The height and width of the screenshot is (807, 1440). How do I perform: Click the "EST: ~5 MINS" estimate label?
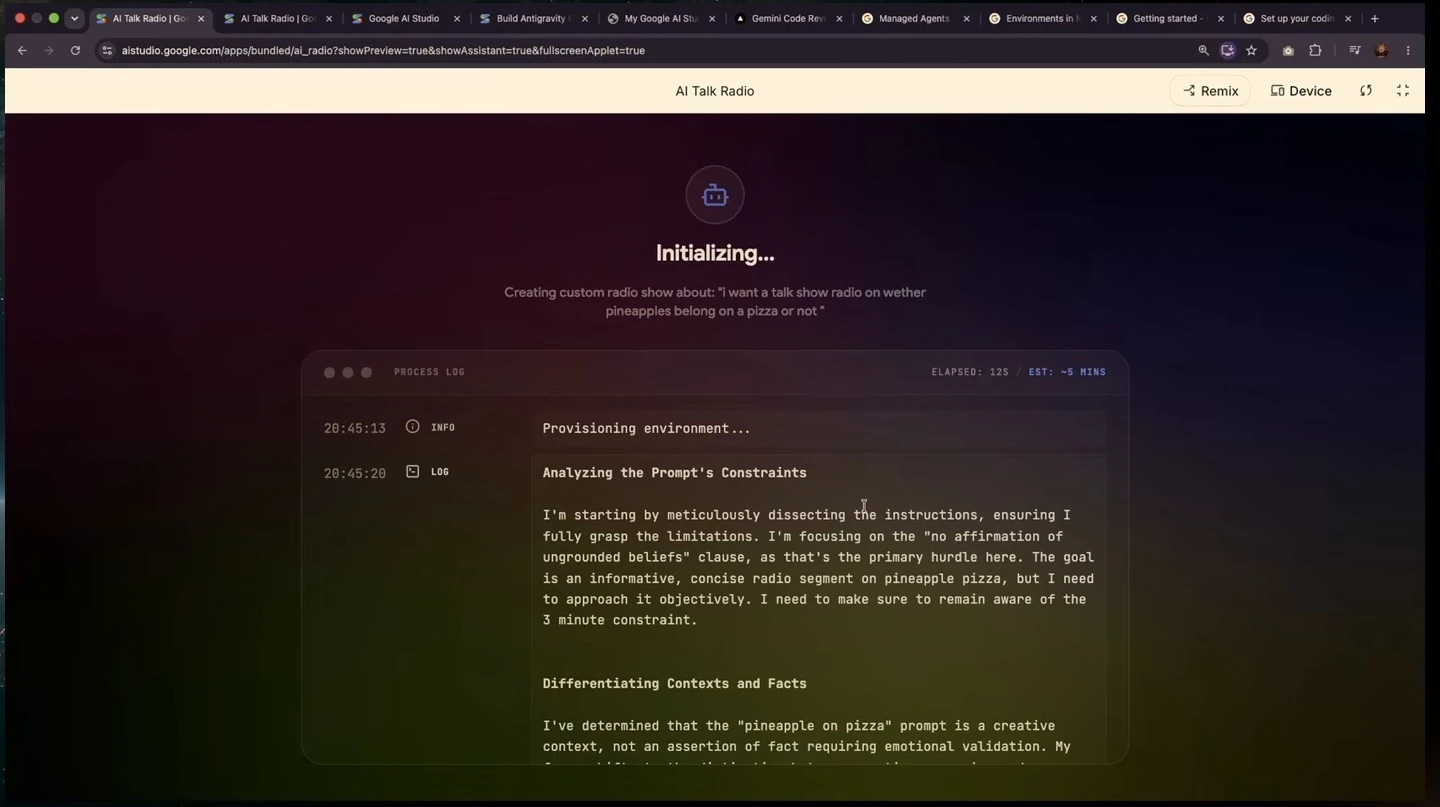click(x=1067, y=372)
